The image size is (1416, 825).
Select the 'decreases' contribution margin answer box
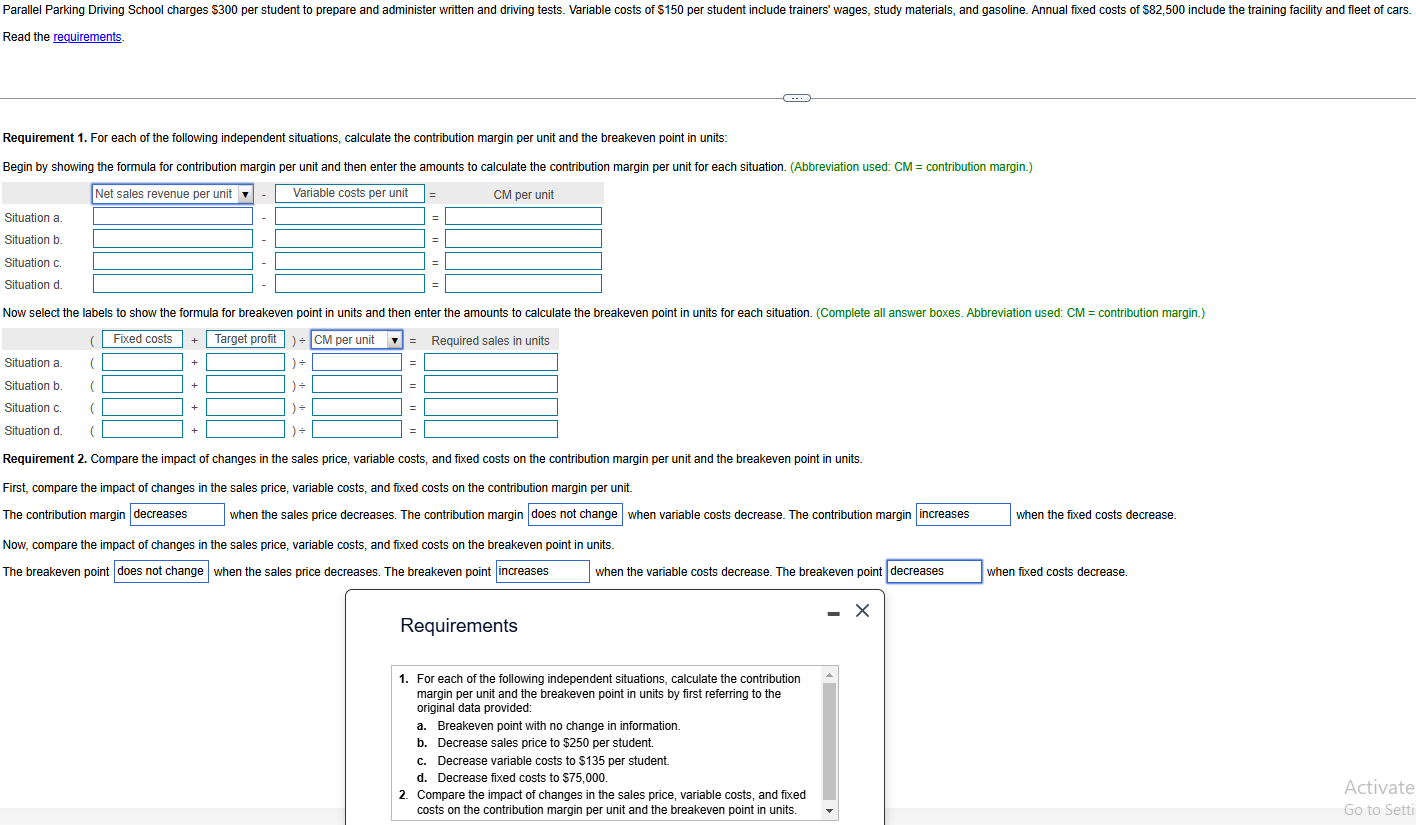click(176, 514)
